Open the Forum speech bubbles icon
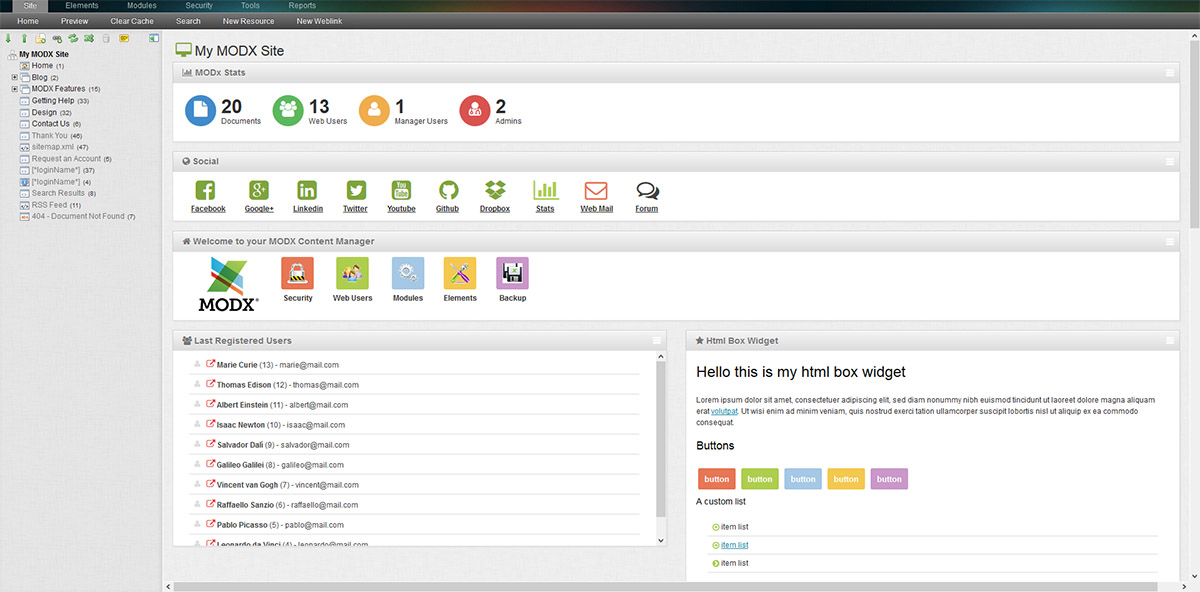This screenshot has width=1200, height=592. (647, 190)
